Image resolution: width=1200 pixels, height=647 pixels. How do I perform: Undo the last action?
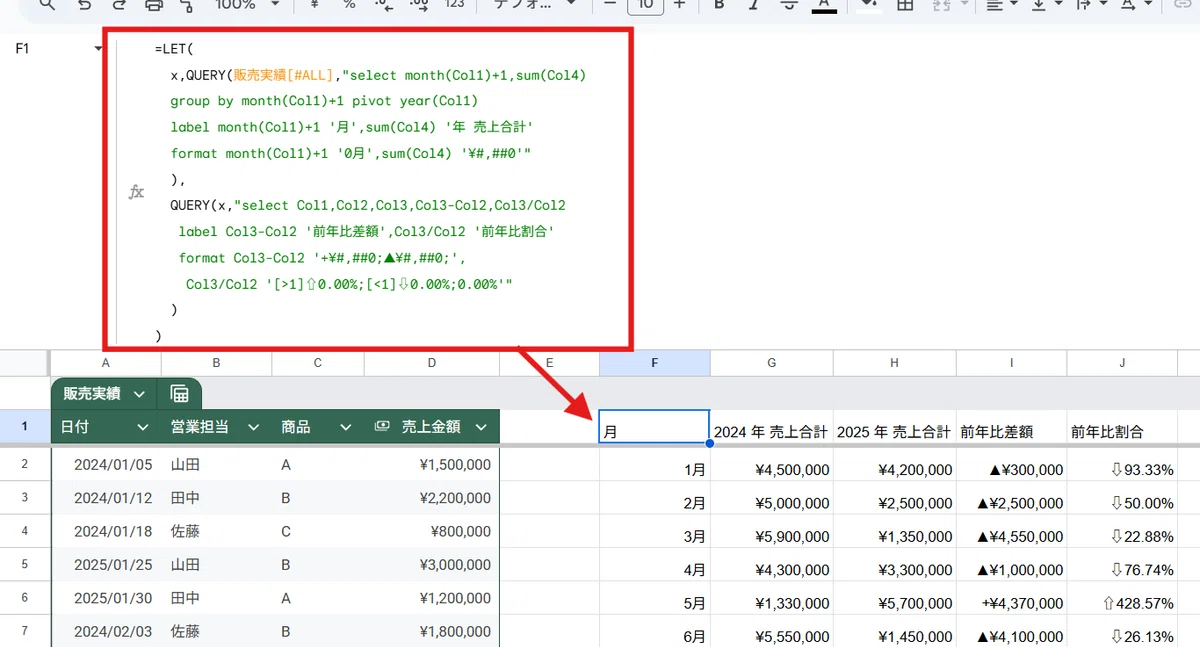point(85,5)
